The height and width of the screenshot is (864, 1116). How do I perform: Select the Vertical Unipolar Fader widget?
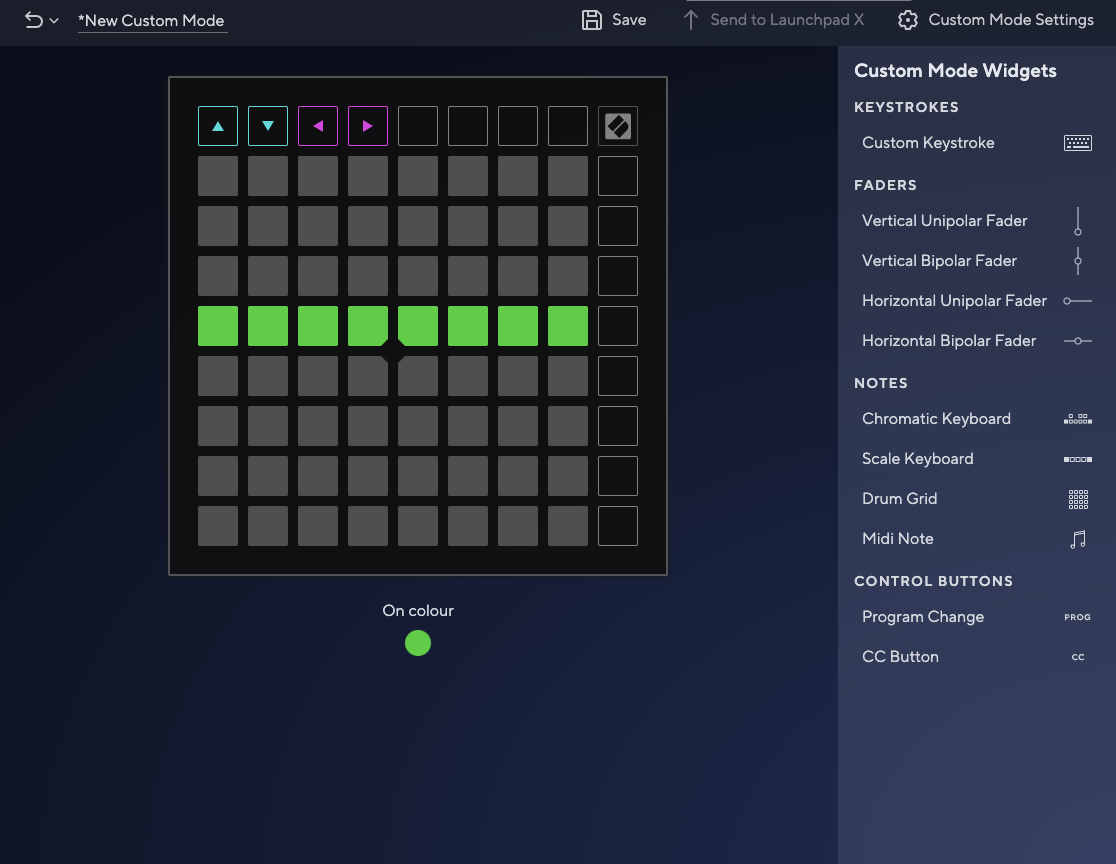[x=944, y=221]
